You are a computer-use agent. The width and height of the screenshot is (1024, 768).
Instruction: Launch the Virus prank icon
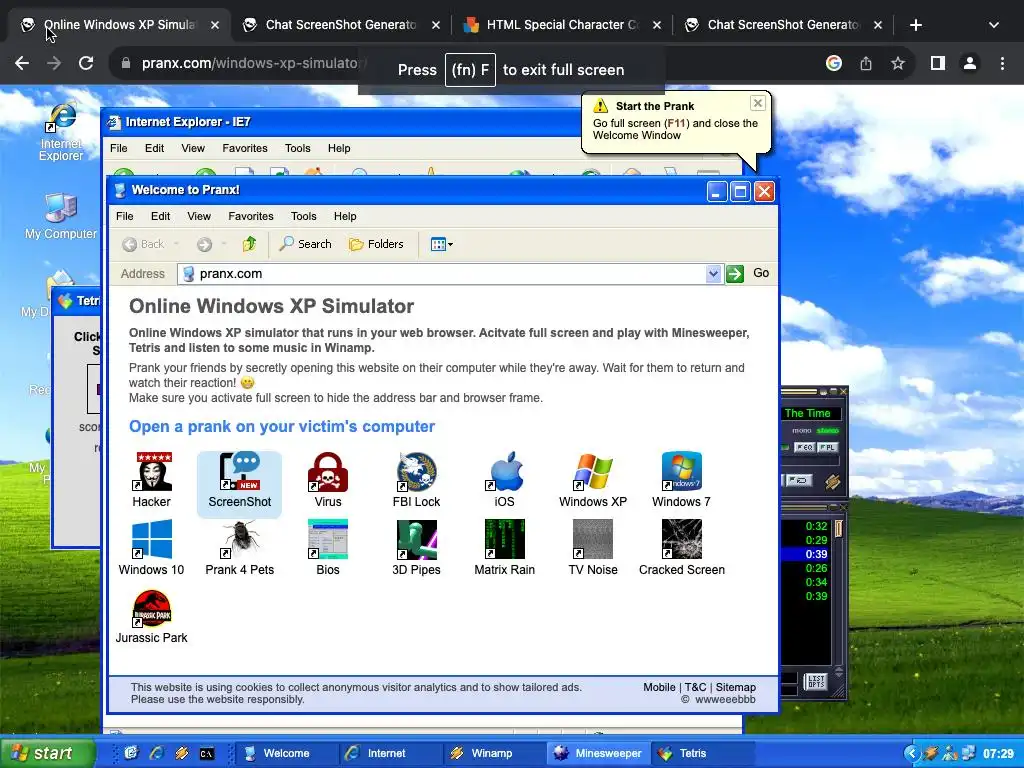[x=328, y=481]
